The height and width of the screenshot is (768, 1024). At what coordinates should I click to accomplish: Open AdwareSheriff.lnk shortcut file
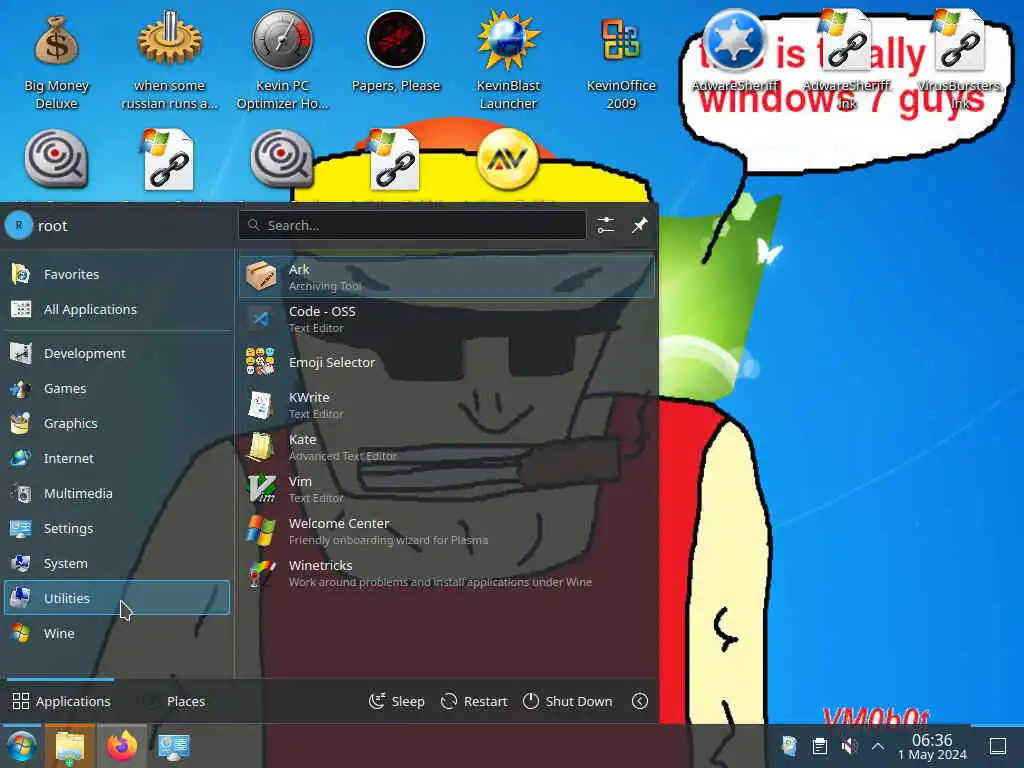[x=847, y=60]
